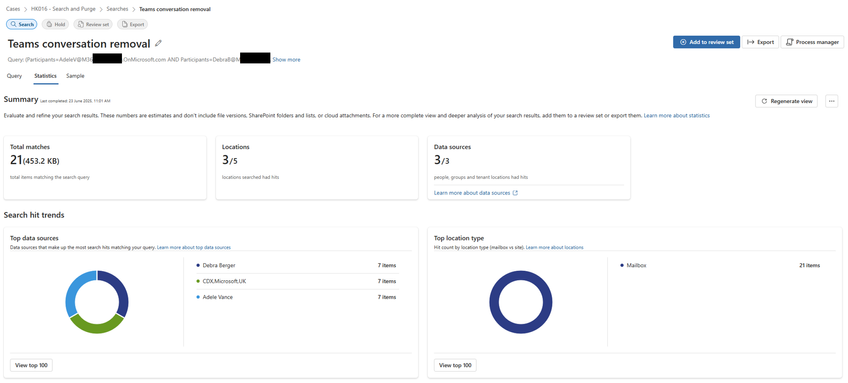Click View top 100 under Top data sources
The height and width of the screenshot is (383, 848).
31,366
